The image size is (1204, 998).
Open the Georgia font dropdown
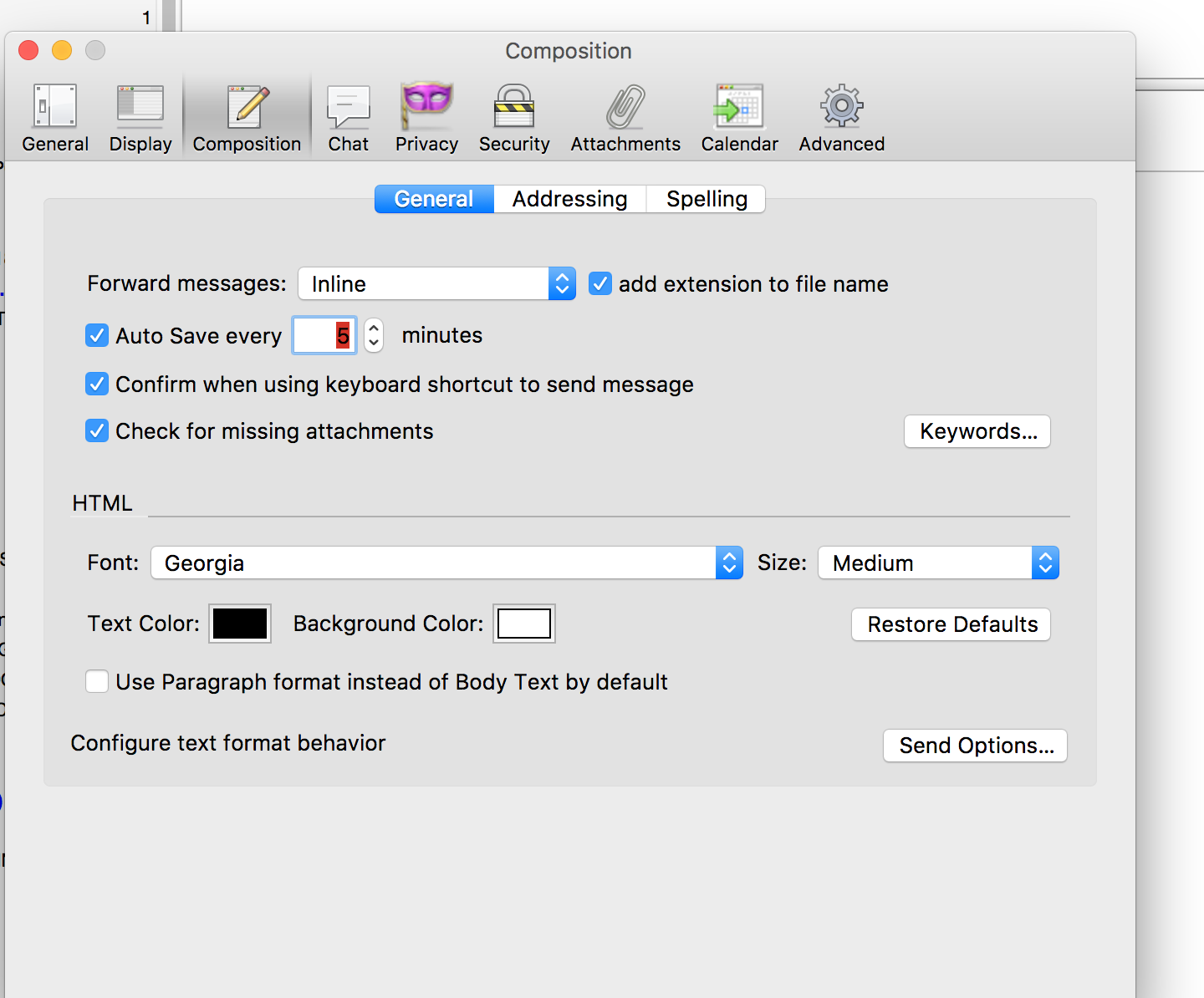coord(446,563)
